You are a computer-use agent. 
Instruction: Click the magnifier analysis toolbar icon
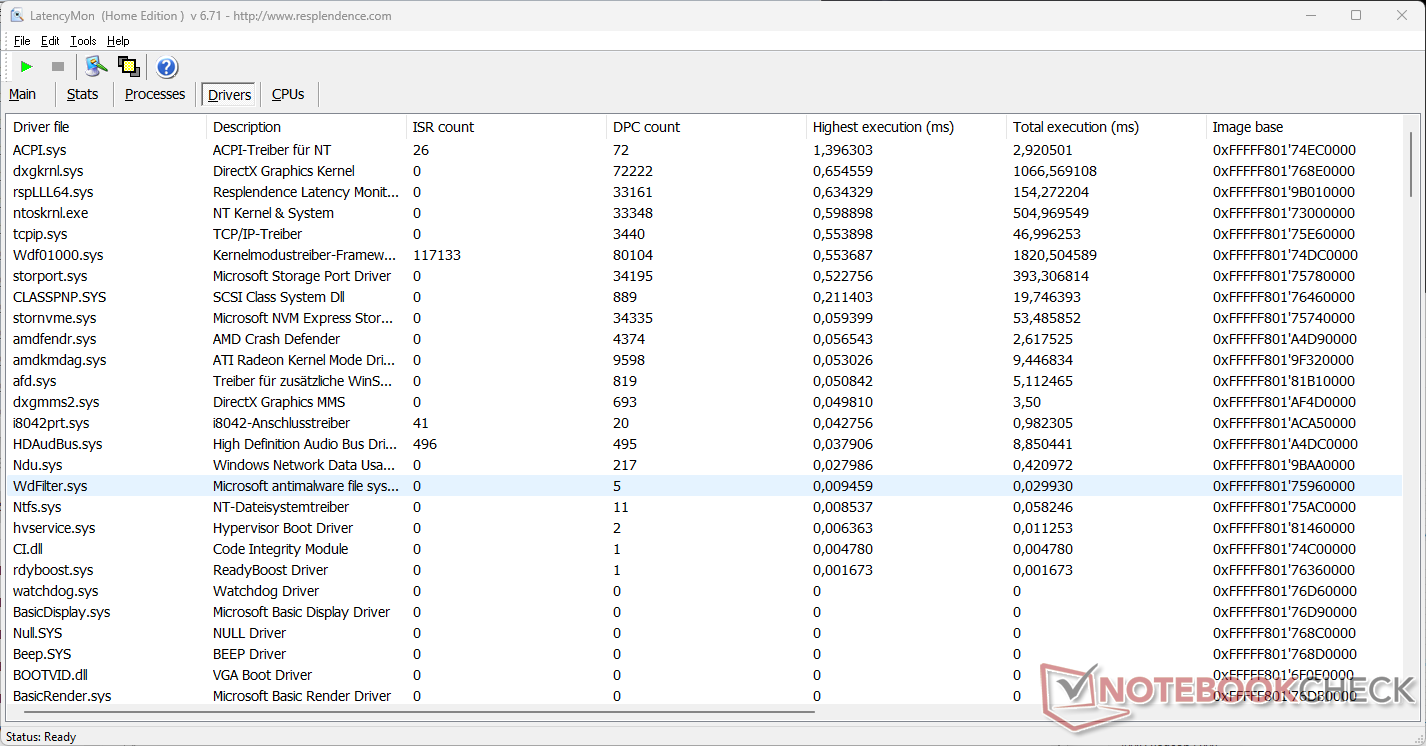click(x=96, y=67)
